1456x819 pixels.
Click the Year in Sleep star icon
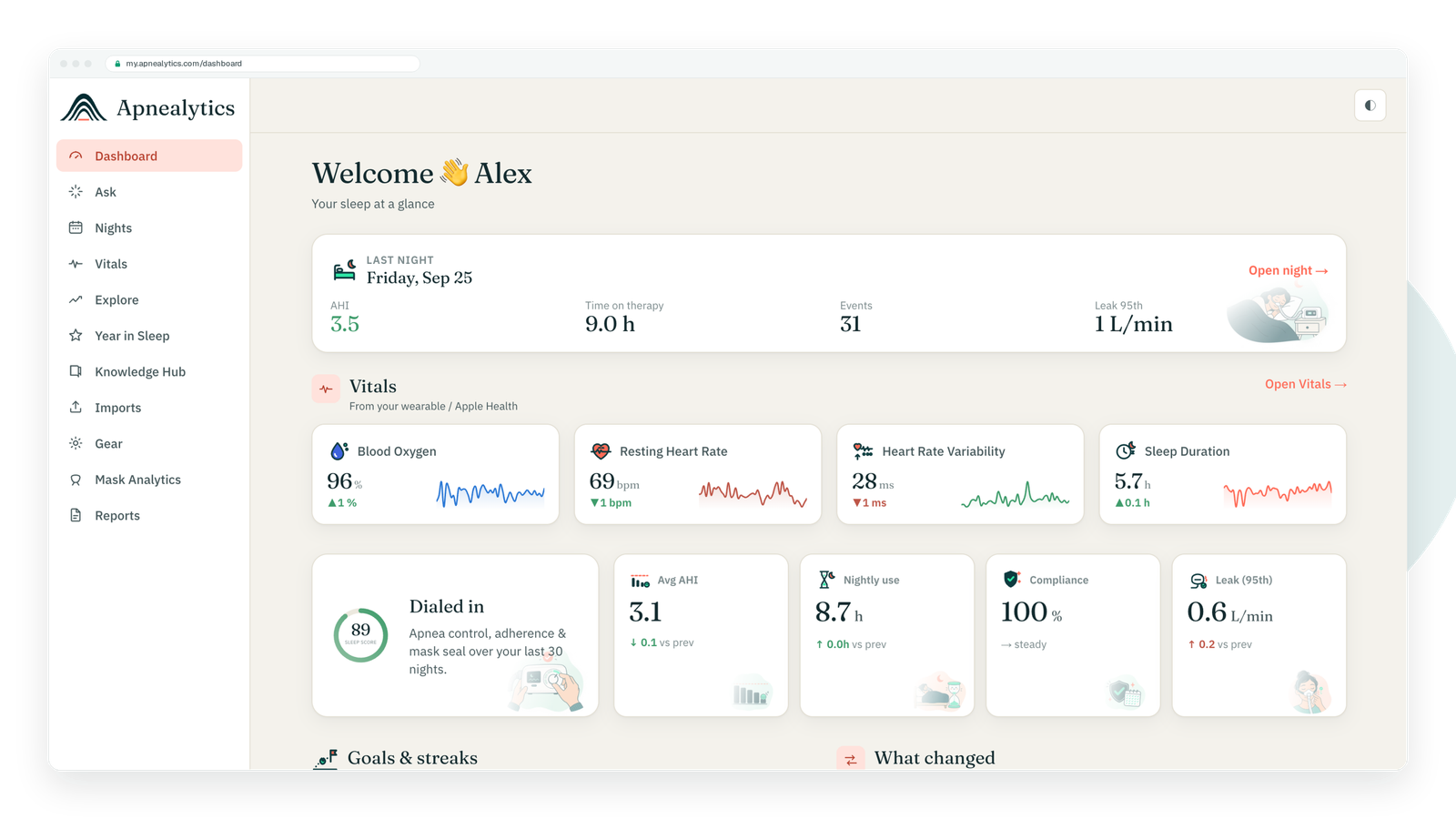click(76, 336)
